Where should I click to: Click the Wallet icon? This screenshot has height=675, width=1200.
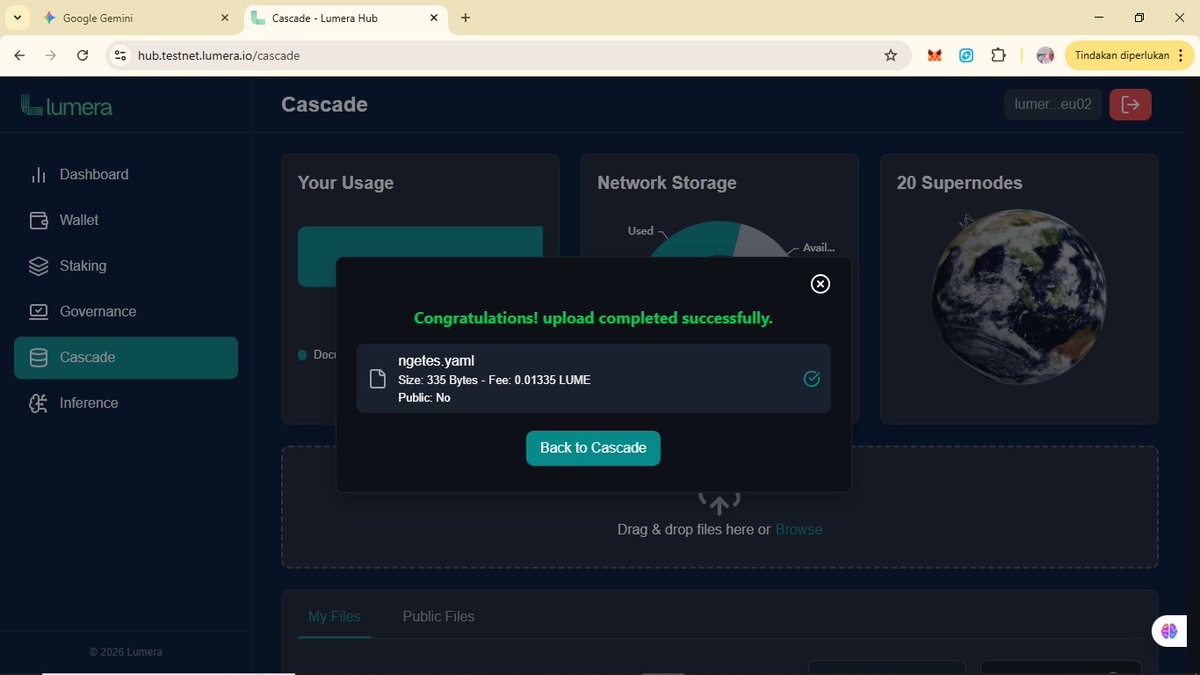39,220
